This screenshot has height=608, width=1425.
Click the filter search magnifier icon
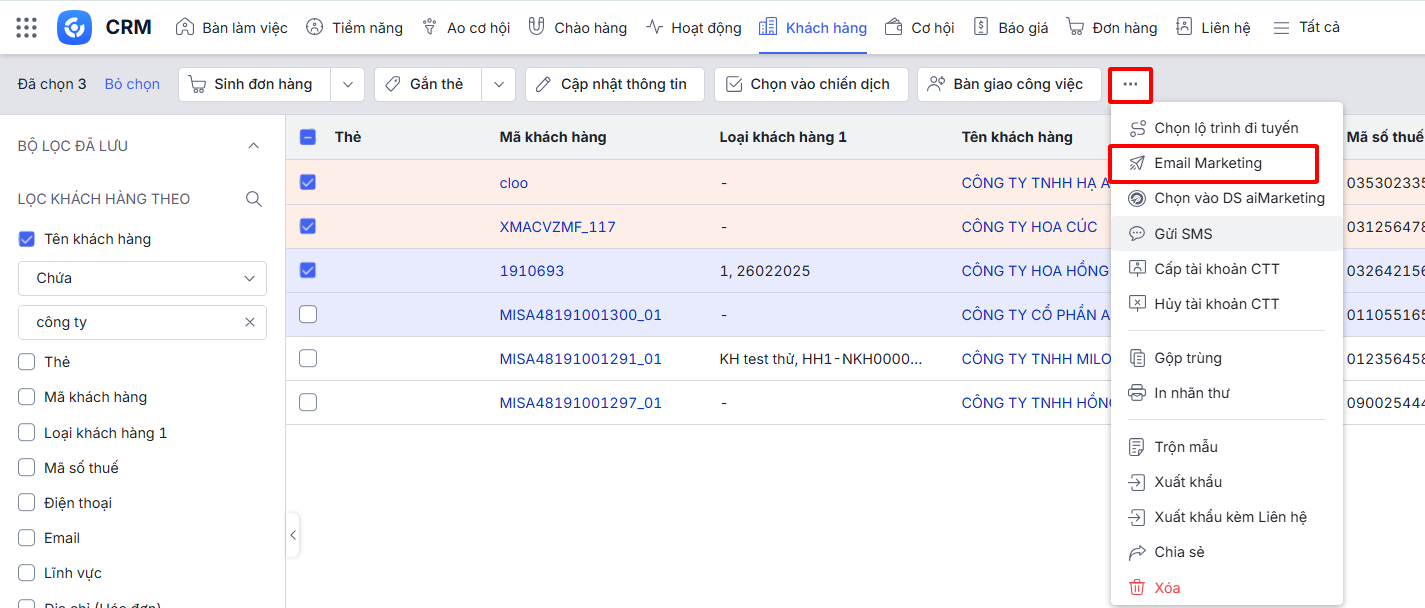254,199
